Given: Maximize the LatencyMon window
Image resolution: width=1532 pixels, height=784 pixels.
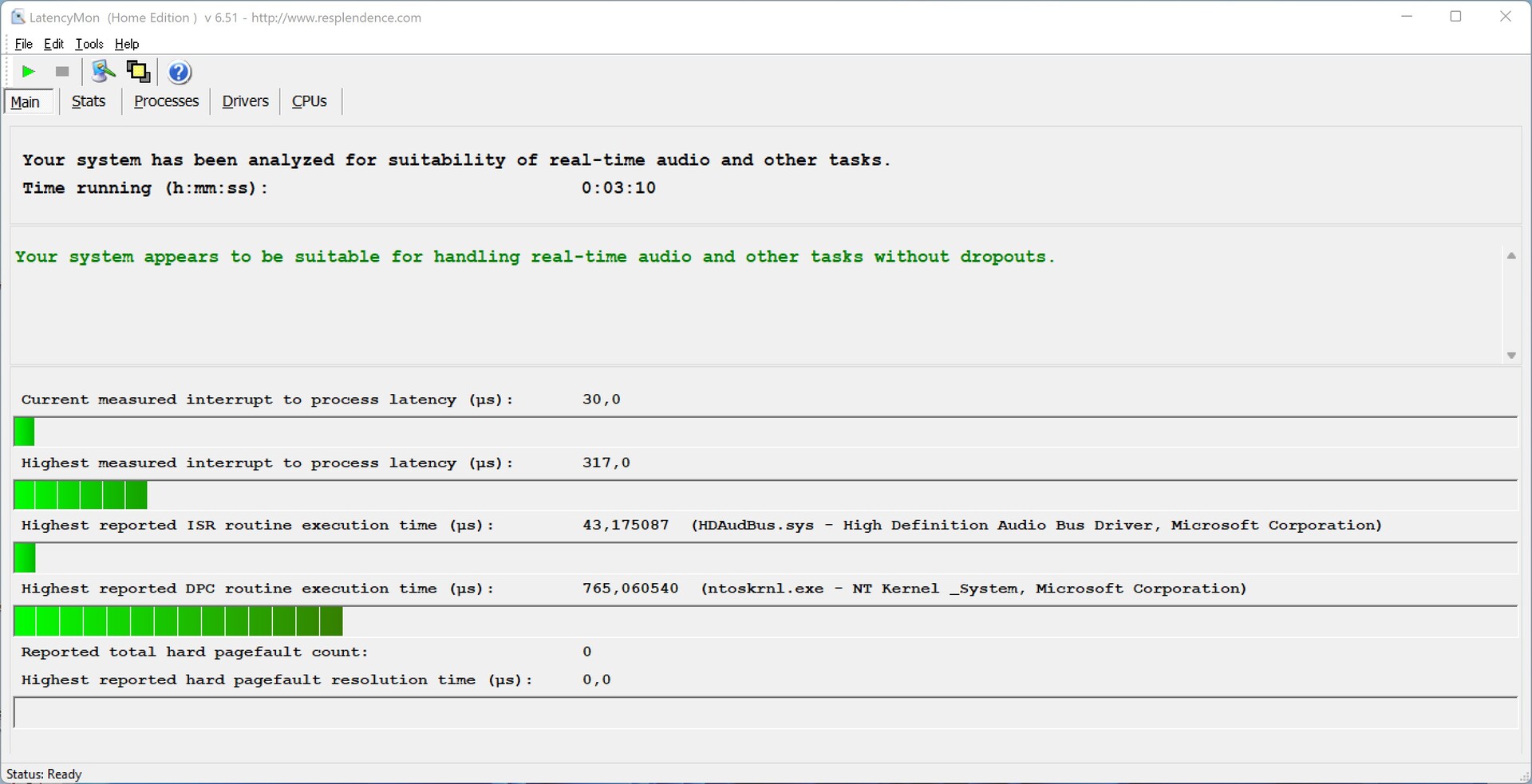Looking at the screenshot, I should [x=1456, y=17].
